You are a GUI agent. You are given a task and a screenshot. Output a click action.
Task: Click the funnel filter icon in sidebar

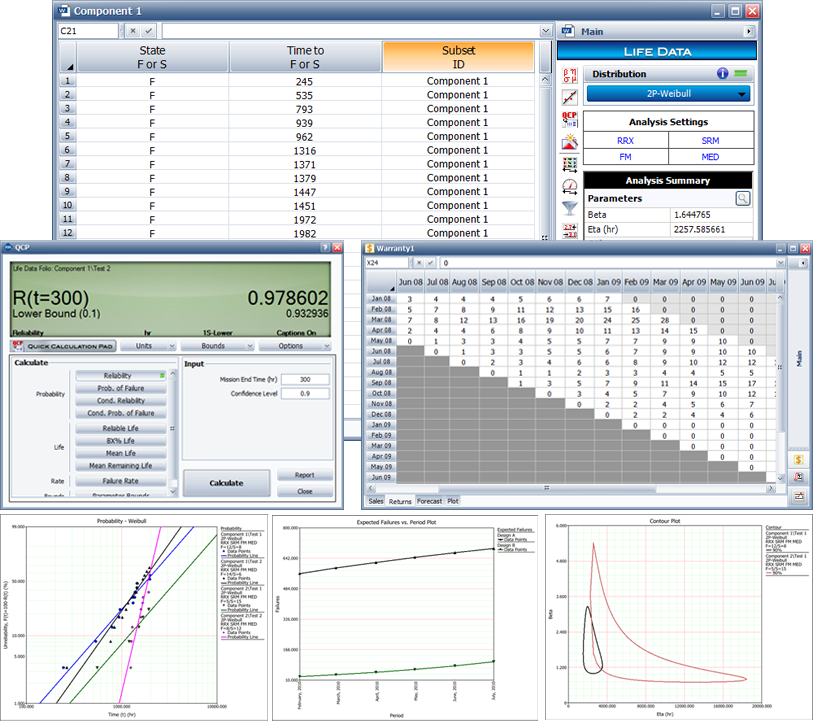pos(570,208)
